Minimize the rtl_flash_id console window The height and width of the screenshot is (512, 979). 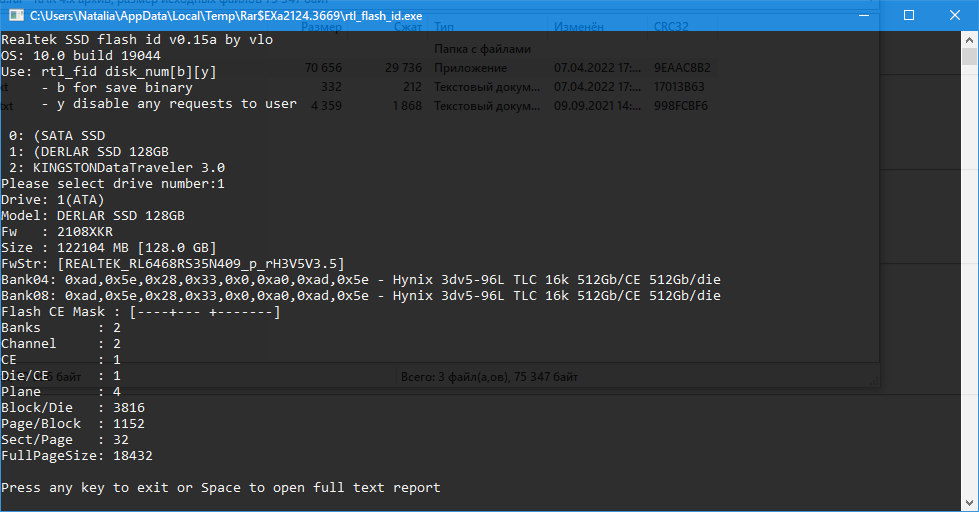pos(864,16)
